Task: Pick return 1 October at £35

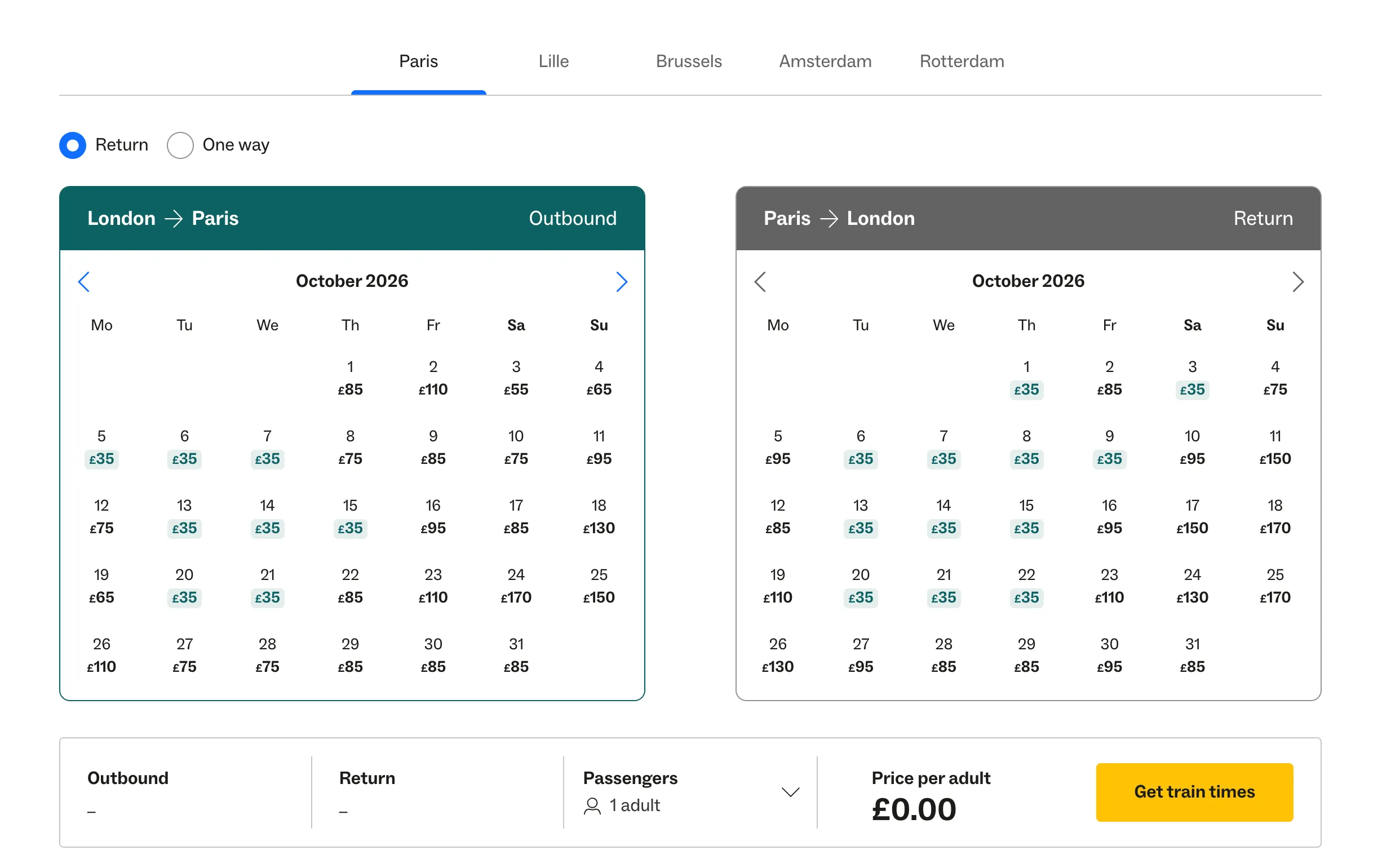Action: [x=1026, y=378]
